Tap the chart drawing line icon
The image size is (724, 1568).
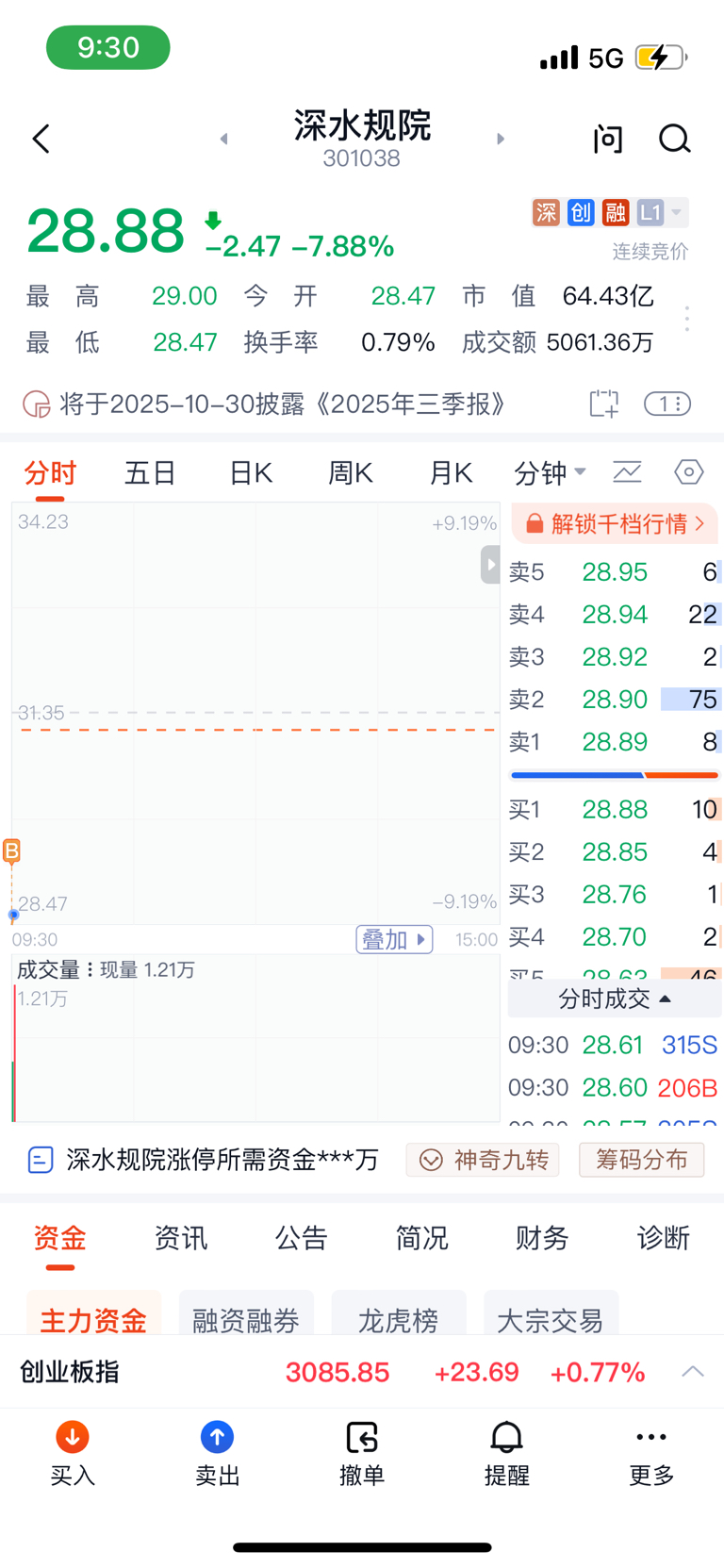(627, 471)
